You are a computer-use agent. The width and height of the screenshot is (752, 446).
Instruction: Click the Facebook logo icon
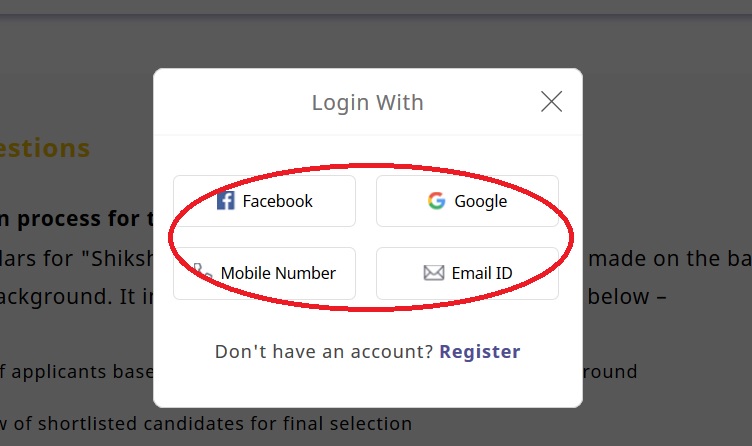[x=226, y=201]
